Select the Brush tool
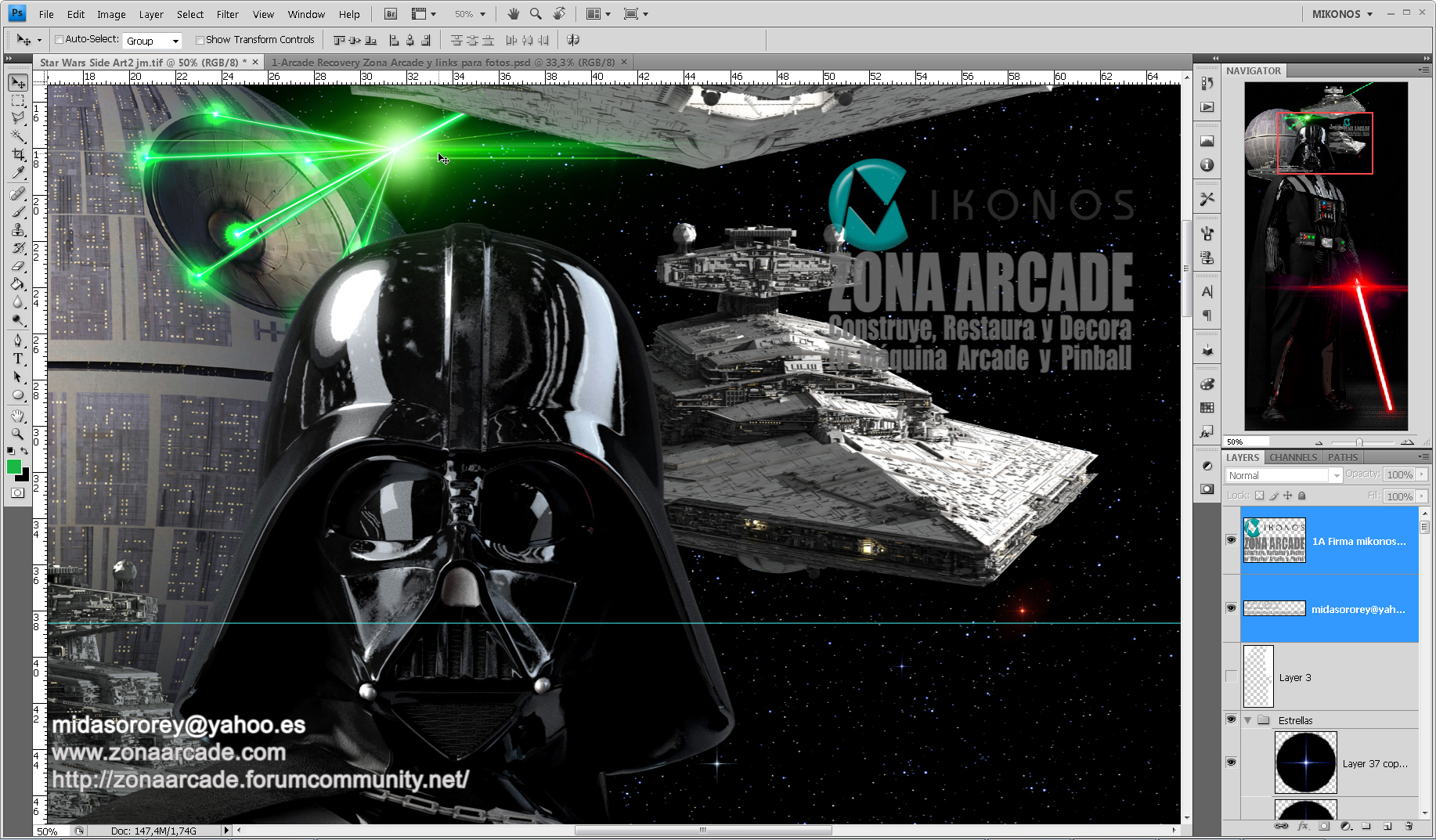Viewport: 1436px width, 840px height. [17, 212]
